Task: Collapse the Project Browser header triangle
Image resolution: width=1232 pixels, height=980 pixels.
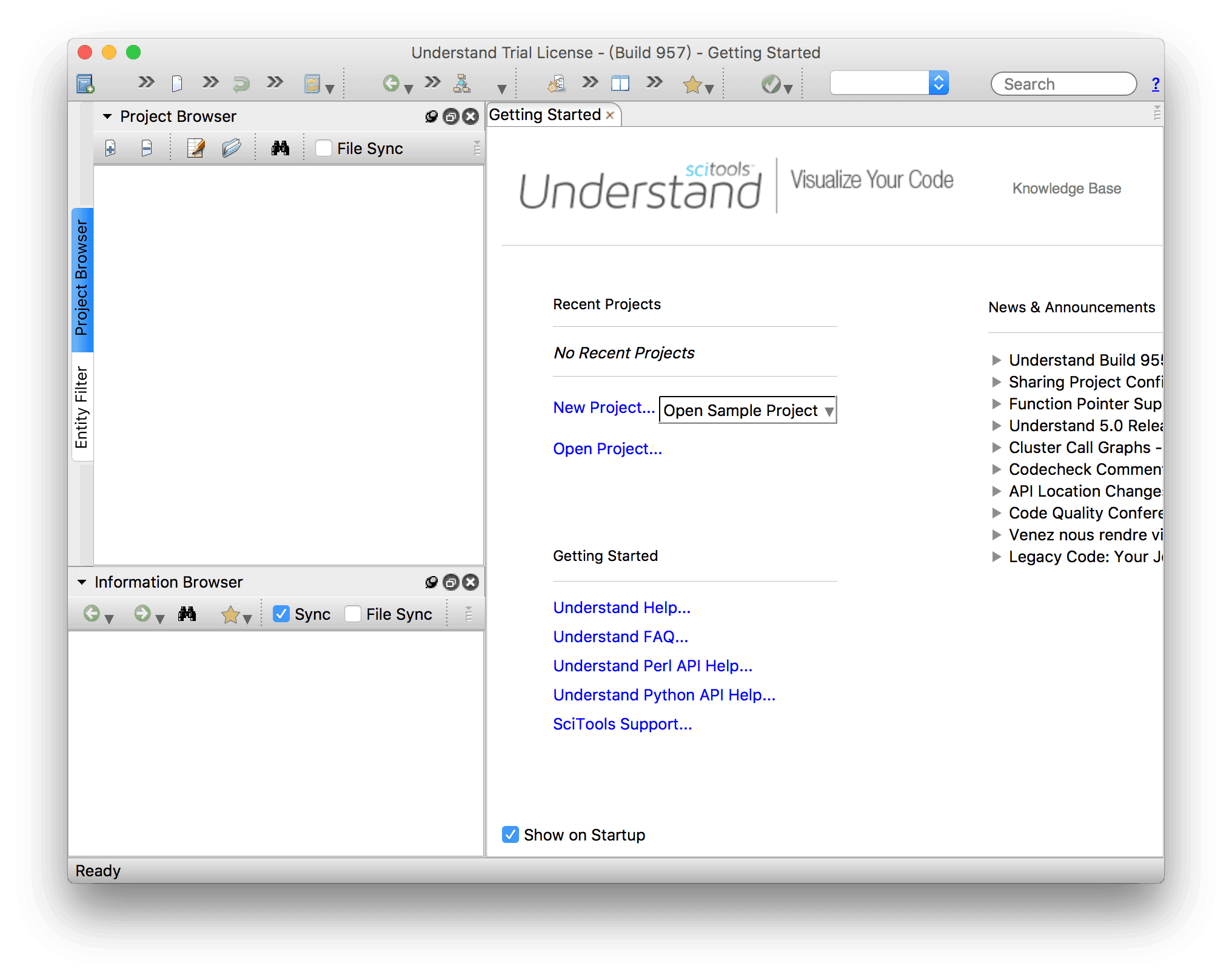Action: click(x=107, y=116)
